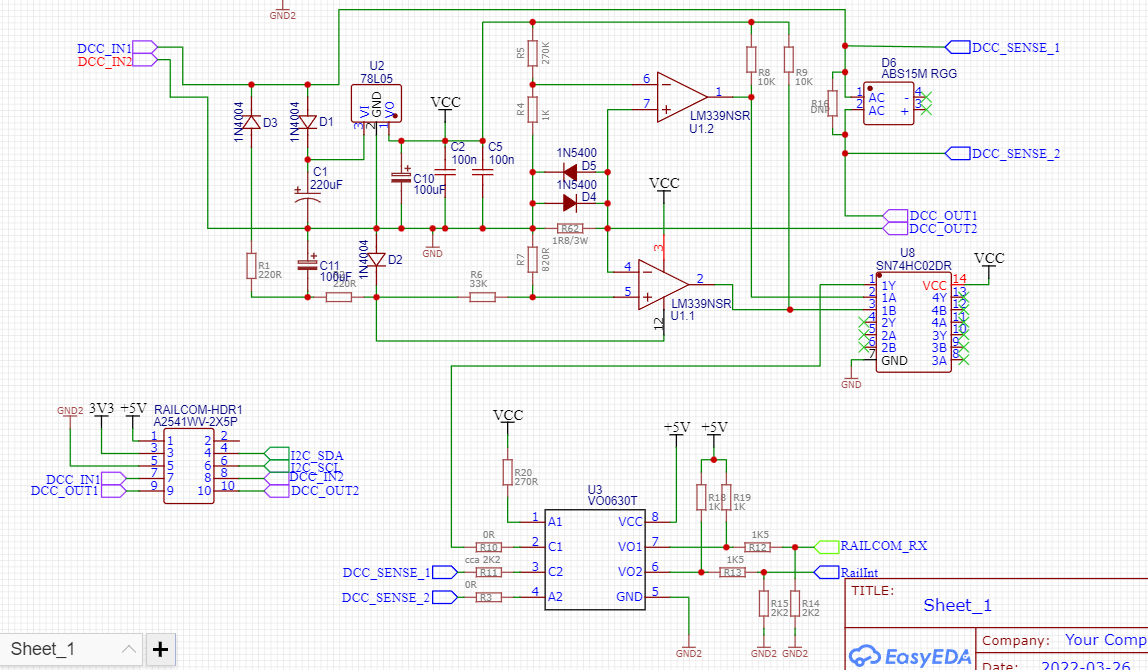The width and height of the screenshot is (1148, 670).
Task: Select resistor R6 33K
Action: click(x=482, y=297)
